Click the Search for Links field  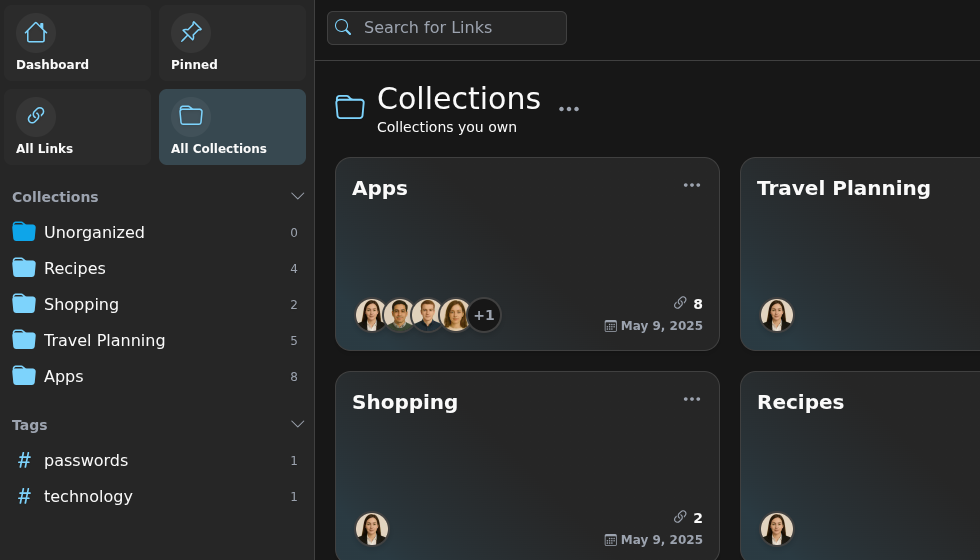[447, 28]
